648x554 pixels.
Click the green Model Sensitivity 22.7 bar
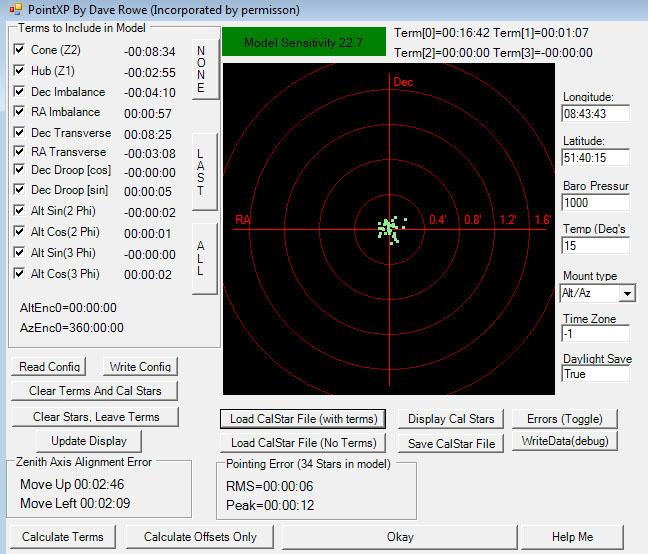click(x=304, y=42)
